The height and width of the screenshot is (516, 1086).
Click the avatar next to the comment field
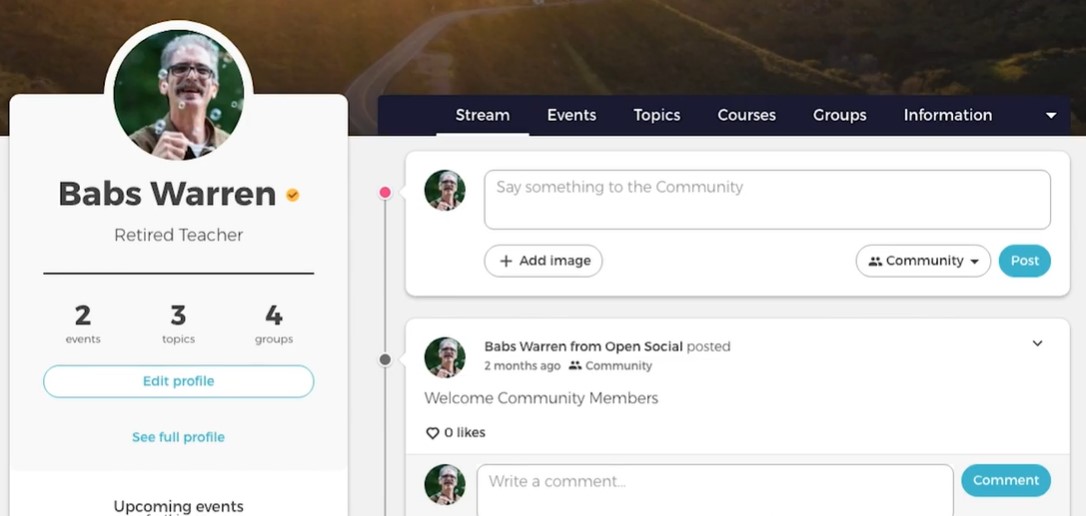pyautogui.click(x=445, y=484)
